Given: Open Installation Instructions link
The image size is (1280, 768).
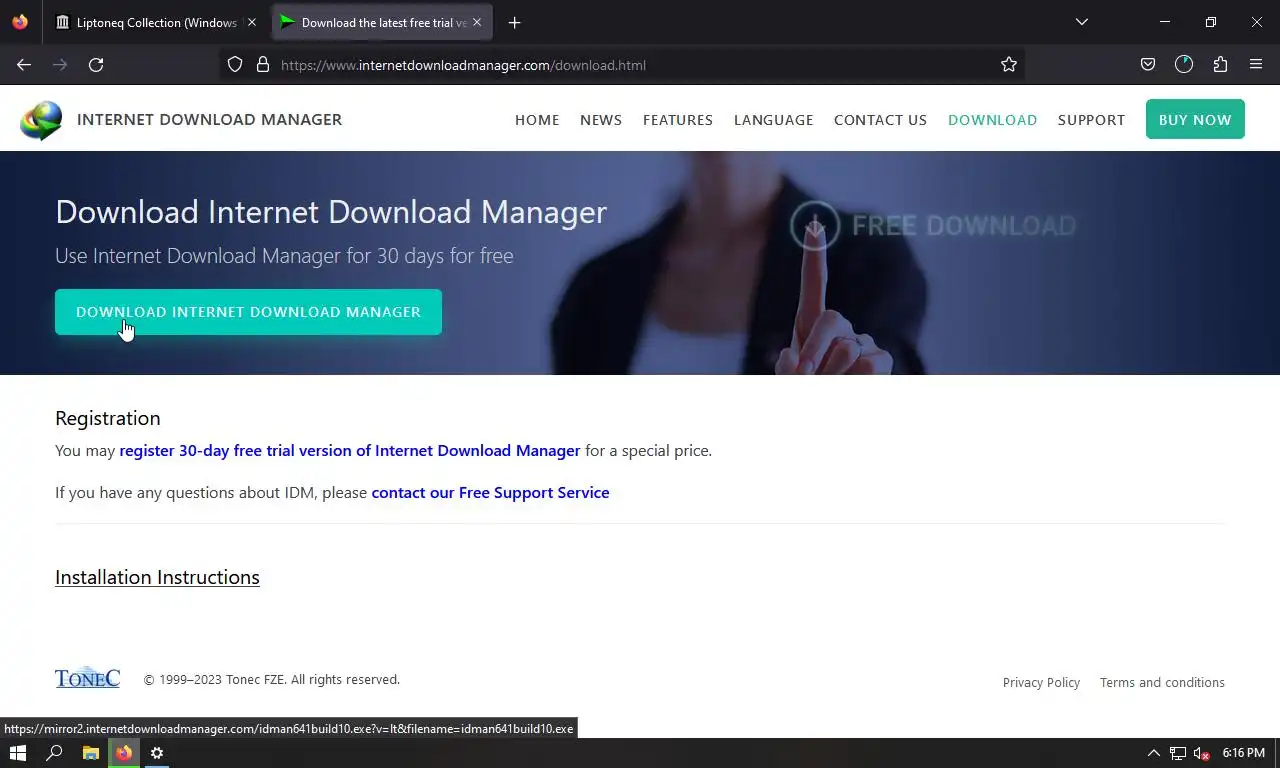Looking at the screenshot, I should (157, 577).
